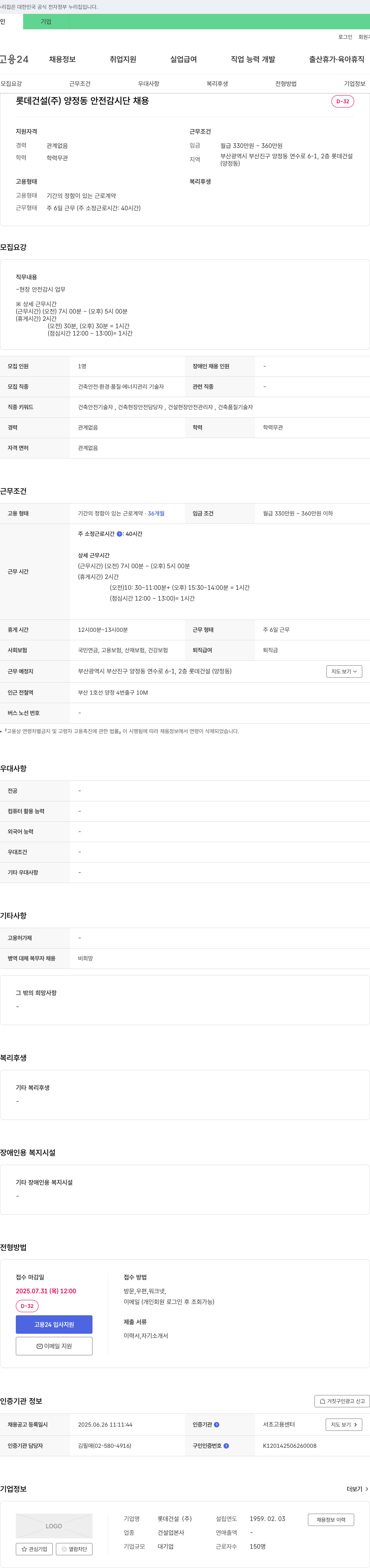The height and width of the screenshot is (1568, 370).
Task: Click the help icon next to 인증기관
Action: click(x=217, y=1424)
